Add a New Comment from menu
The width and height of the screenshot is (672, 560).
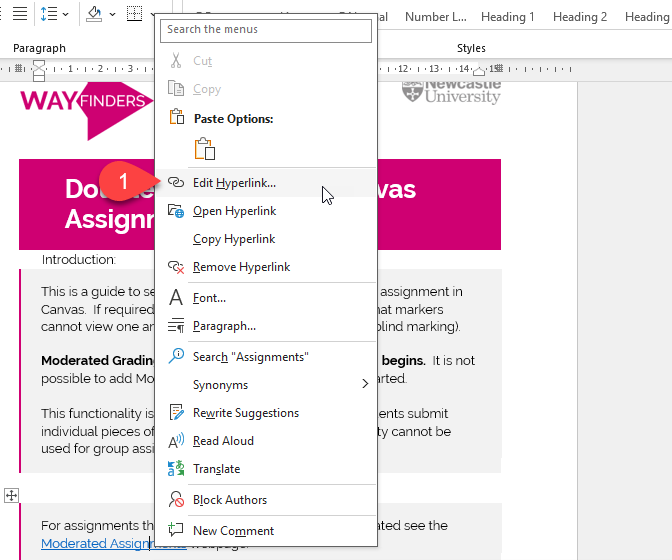click(233, 531)
